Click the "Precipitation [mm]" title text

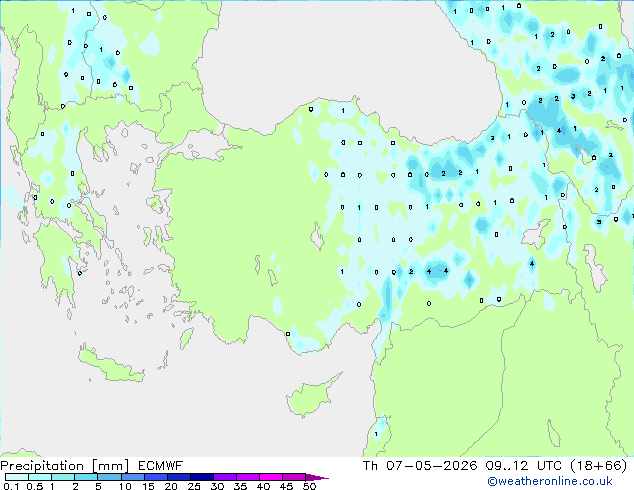pos(65,466)
